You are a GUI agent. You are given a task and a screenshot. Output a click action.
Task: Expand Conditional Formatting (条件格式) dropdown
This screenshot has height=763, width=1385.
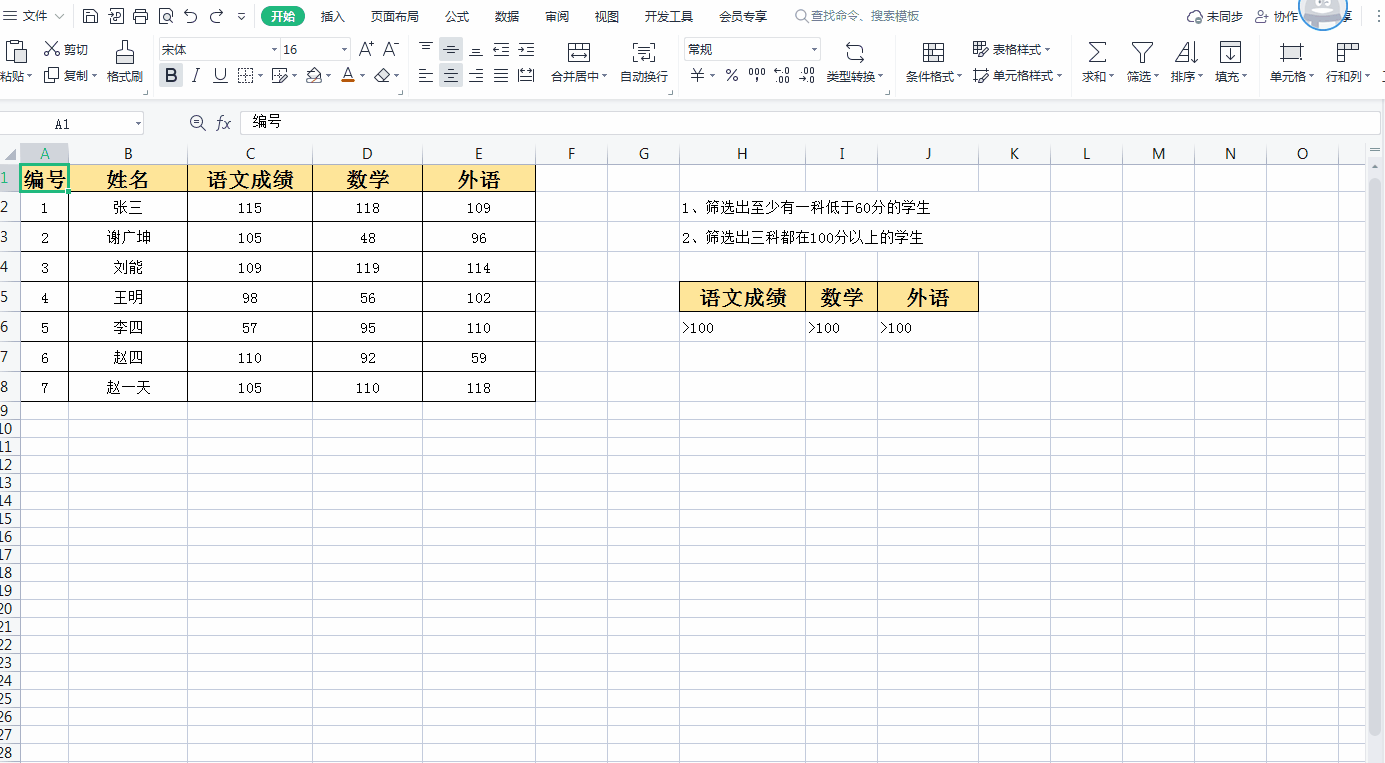(x=959, y=76)
